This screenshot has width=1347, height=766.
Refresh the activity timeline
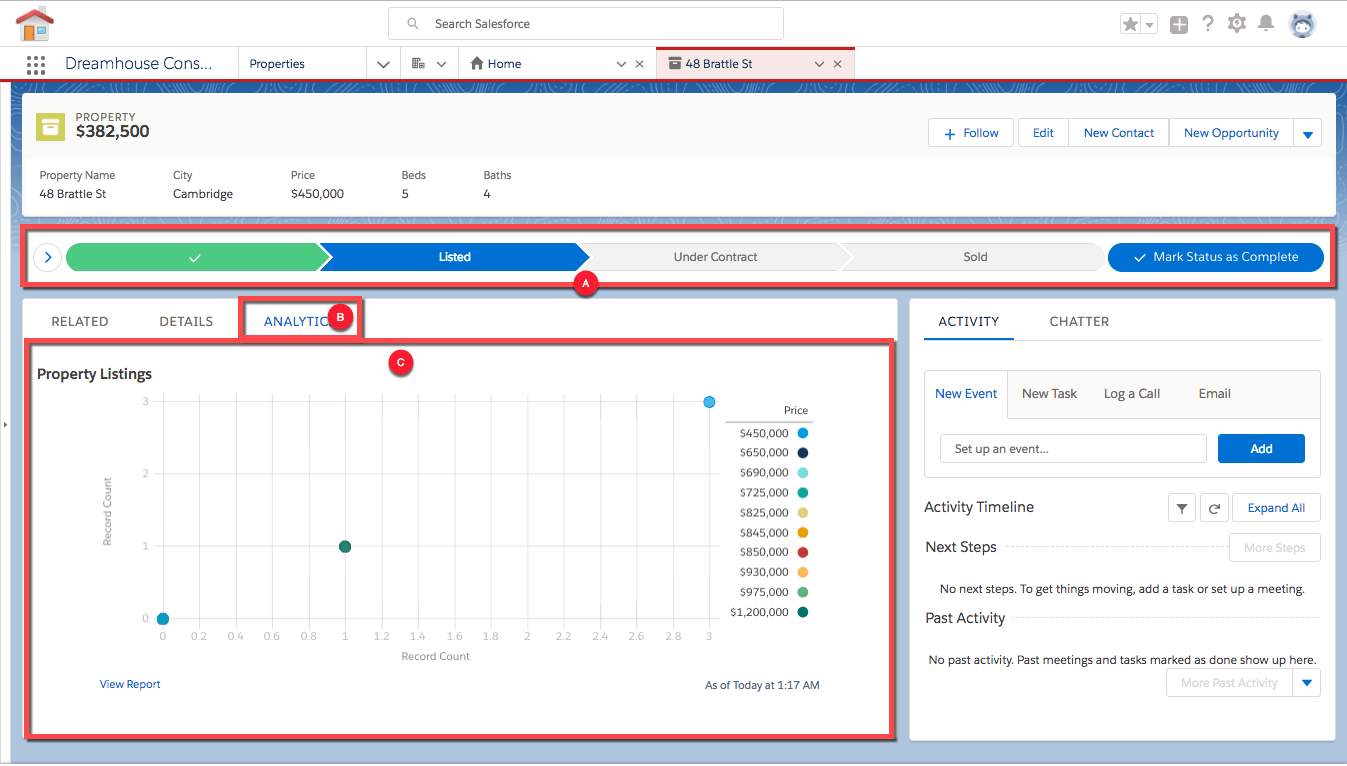(x=1214, y=508)
